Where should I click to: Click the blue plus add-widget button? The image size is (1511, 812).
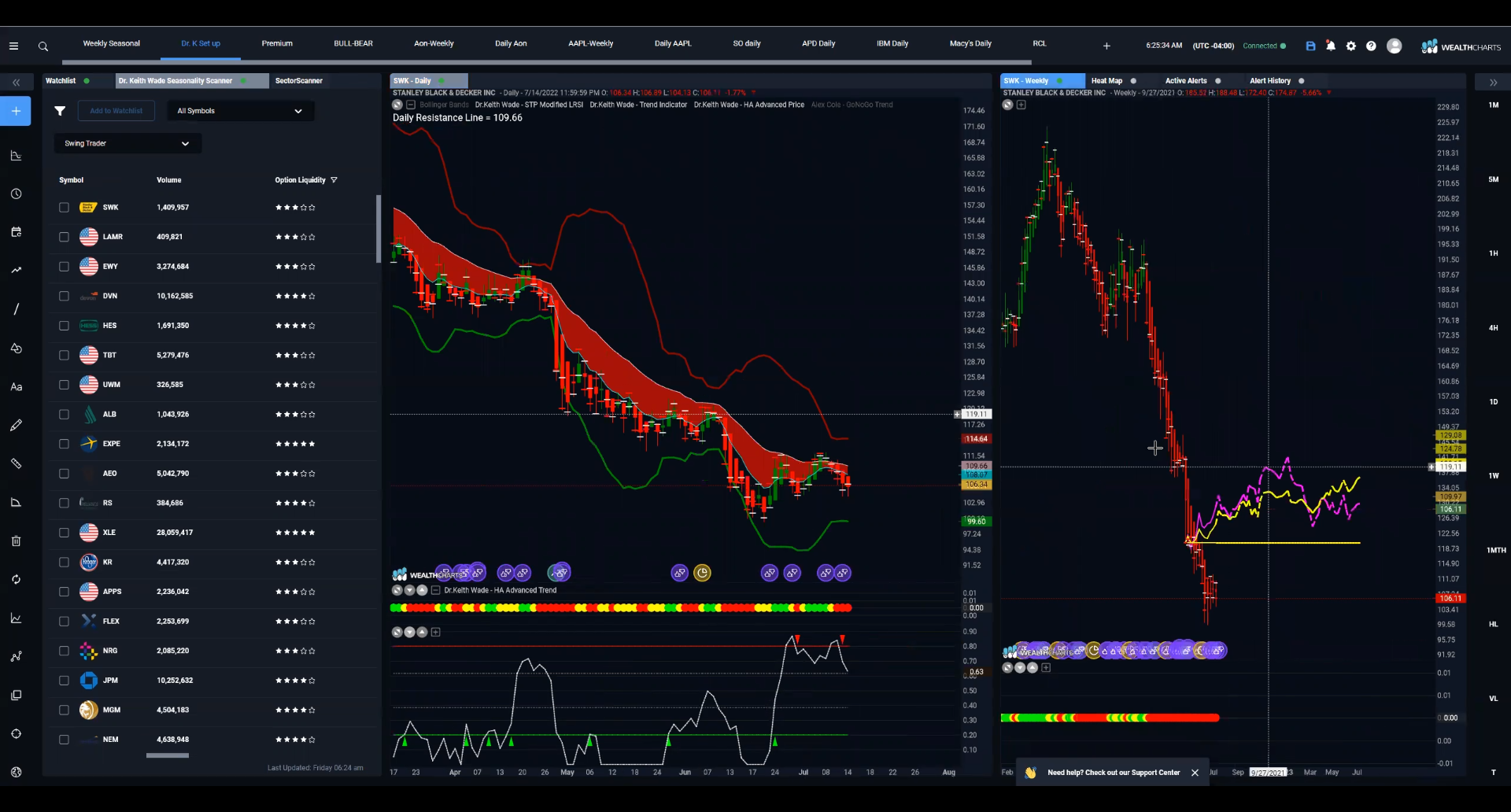click(16, 111)
